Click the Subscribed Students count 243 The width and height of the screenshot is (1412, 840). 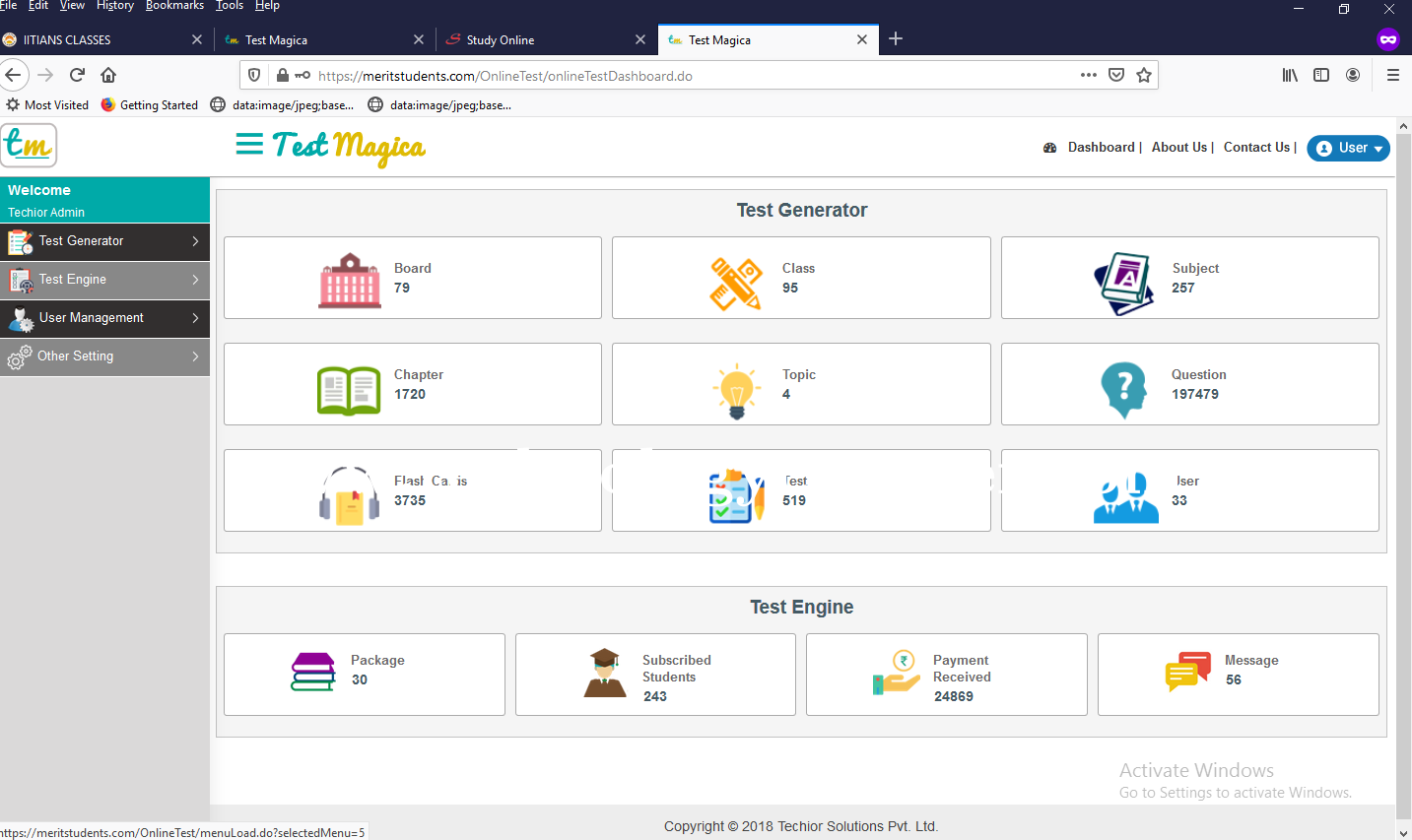[655, 697]
